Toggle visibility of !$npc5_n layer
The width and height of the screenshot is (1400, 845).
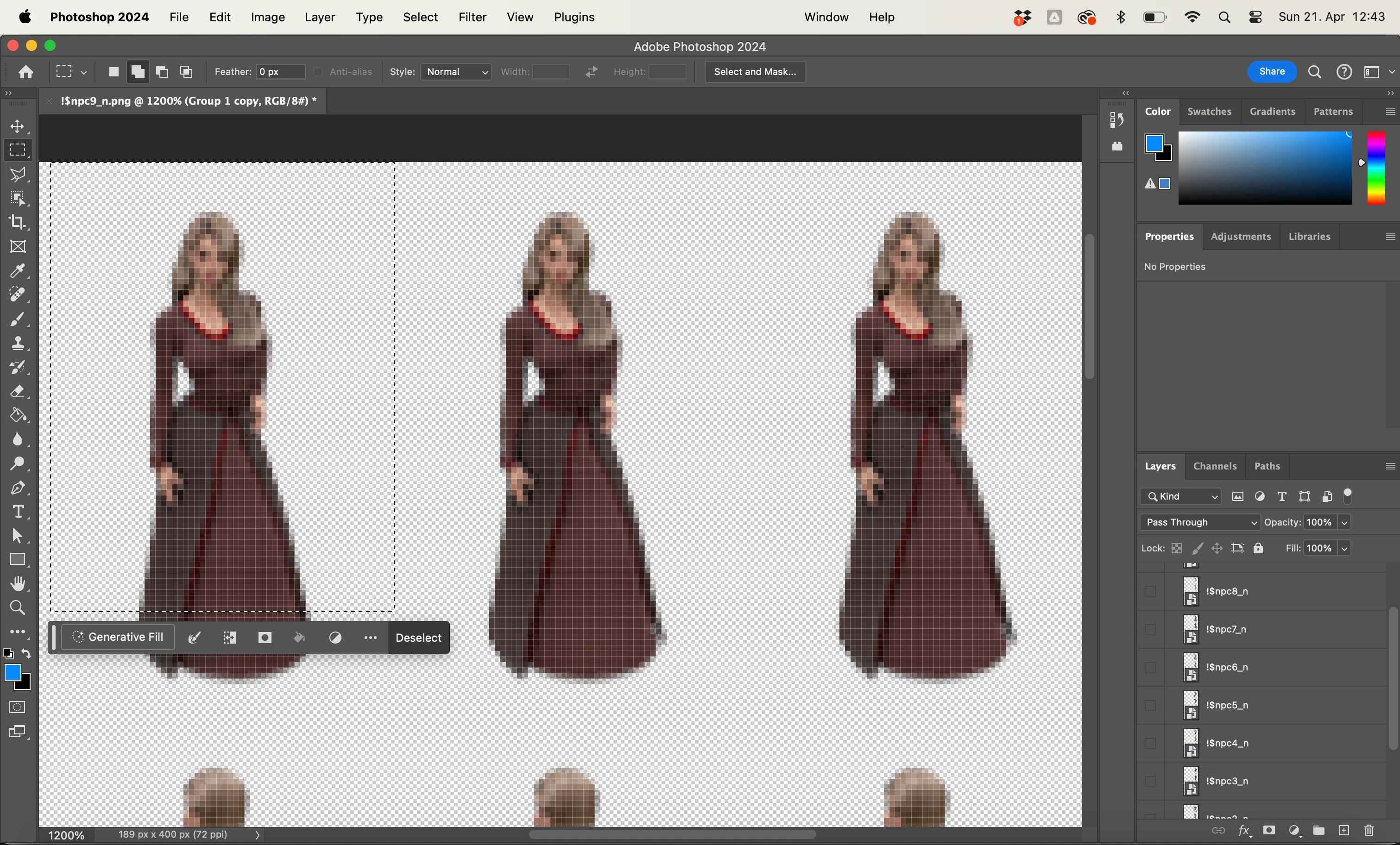tap(1150, 705)
